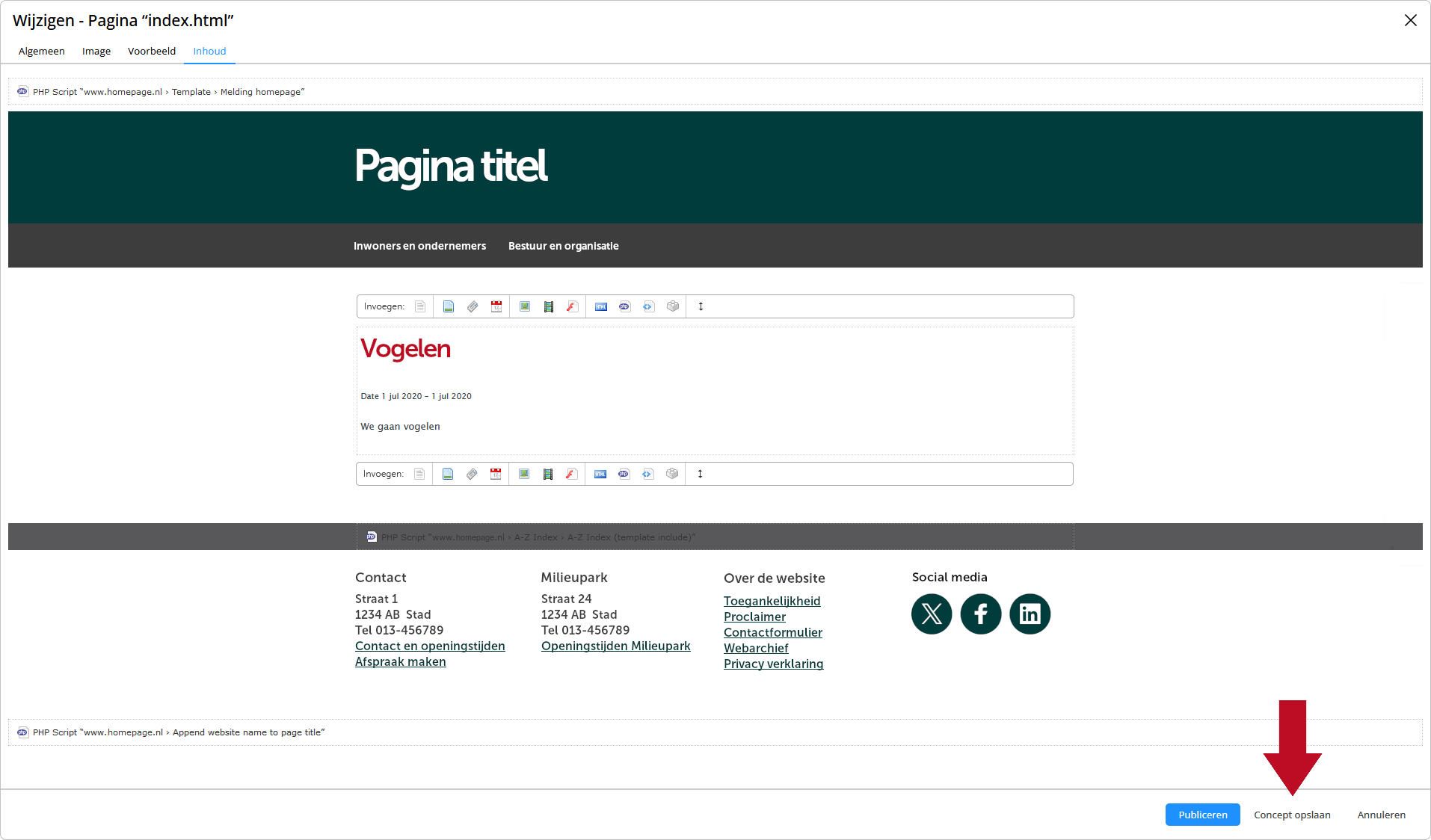Screen dimensions: 1431x840
Task: Open the Openingstijden Milieupark link
Action: pos(616,646)
